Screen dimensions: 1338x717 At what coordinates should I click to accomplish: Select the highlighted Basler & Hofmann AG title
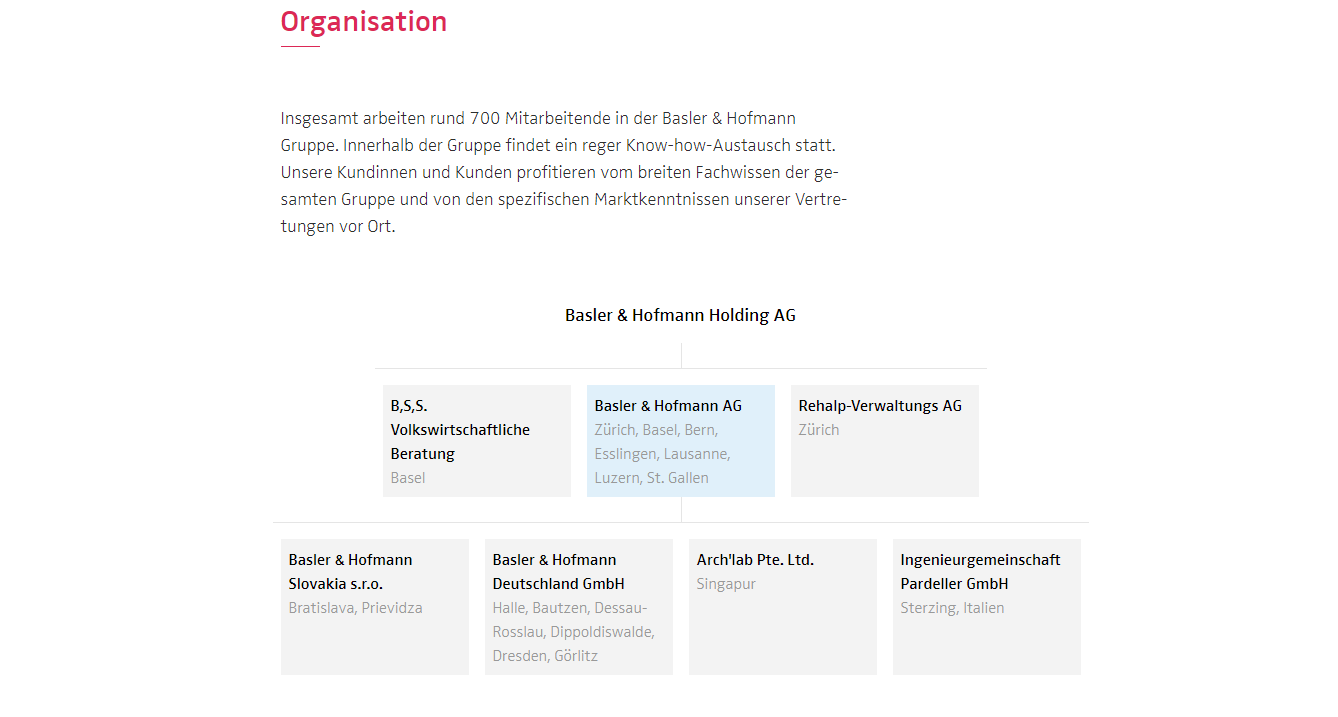coord(668,406)
